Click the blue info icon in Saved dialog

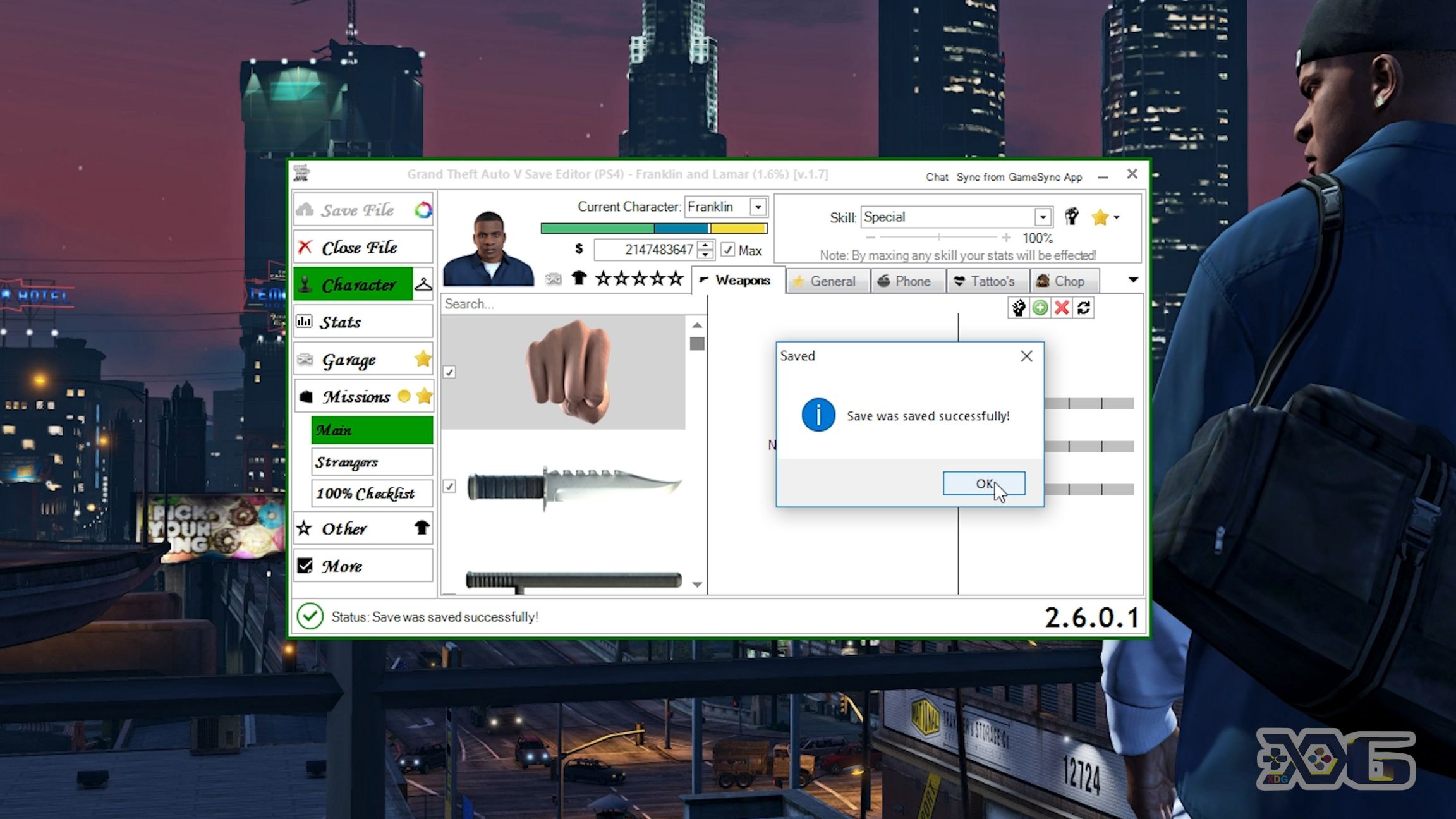click(818, 415)
